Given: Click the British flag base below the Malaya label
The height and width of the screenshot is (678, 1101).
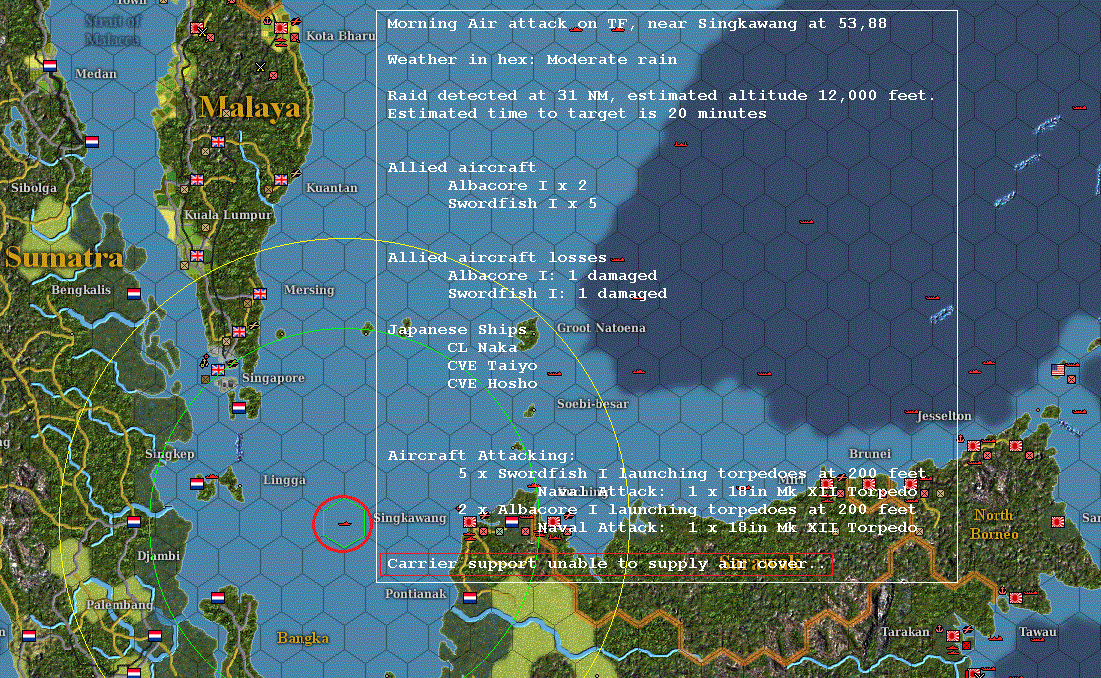Looking at the screenshot, I should point(218,142).
